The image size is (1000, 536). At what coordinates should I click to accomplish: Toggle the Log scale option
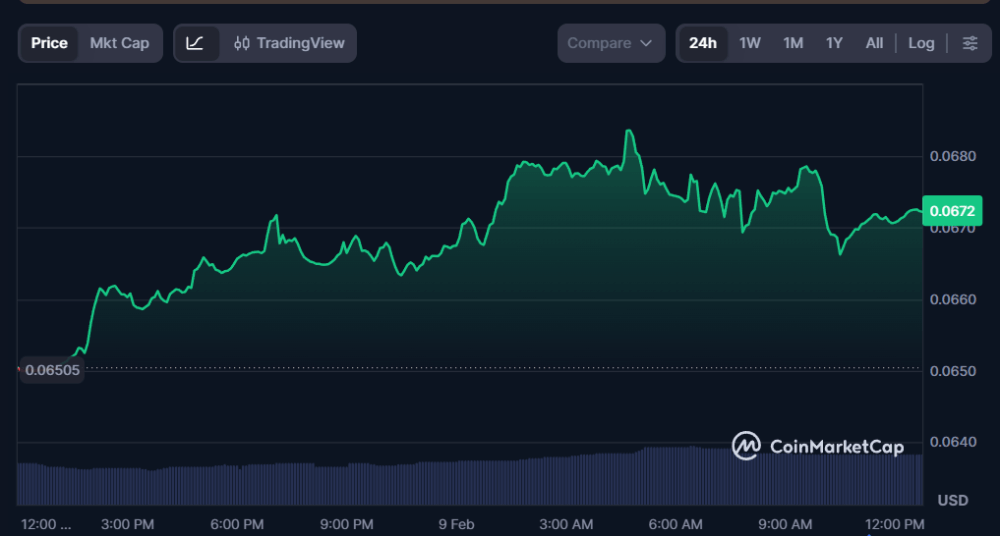pyautogui.click(x=921, y=43)
